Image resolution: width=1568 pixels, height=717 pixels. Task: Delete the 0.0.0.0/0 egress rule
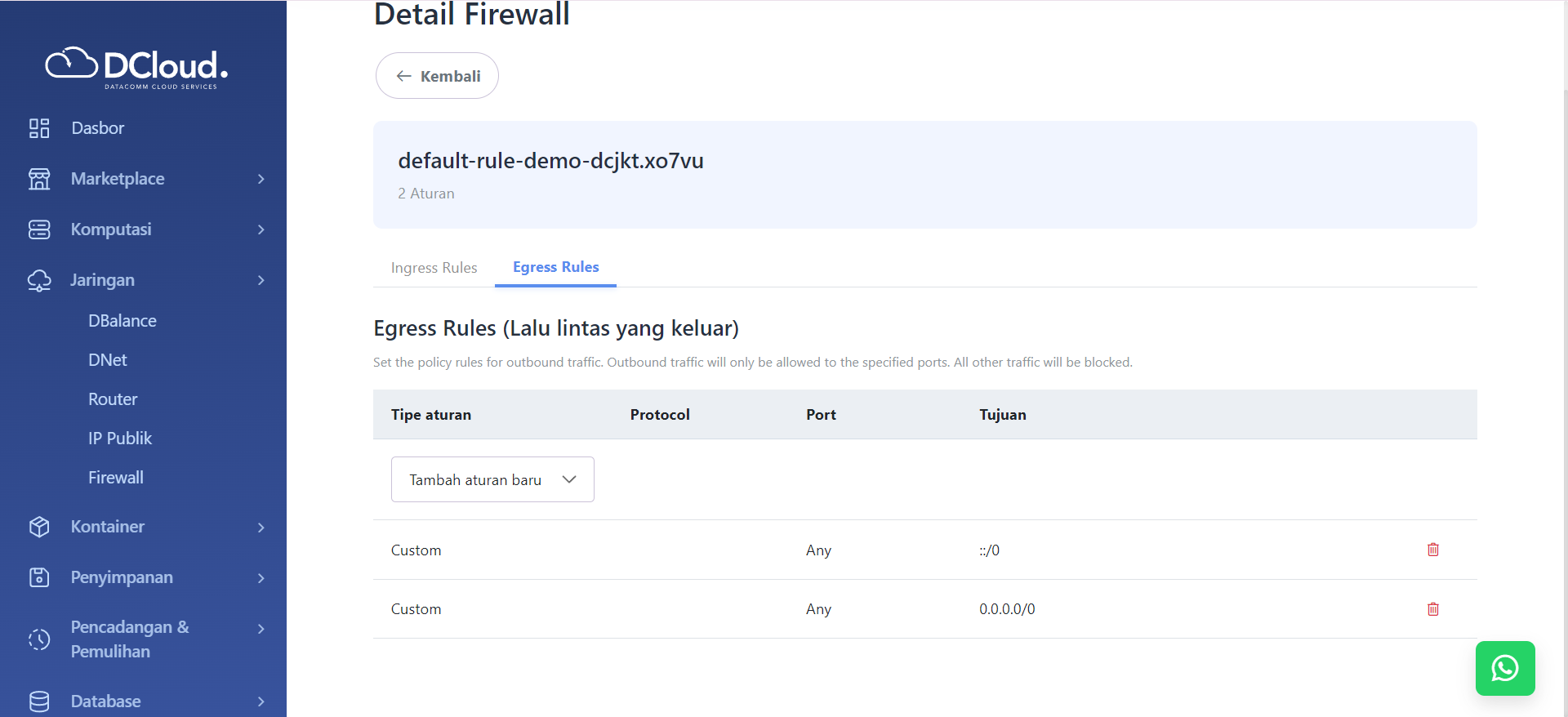1432,609
